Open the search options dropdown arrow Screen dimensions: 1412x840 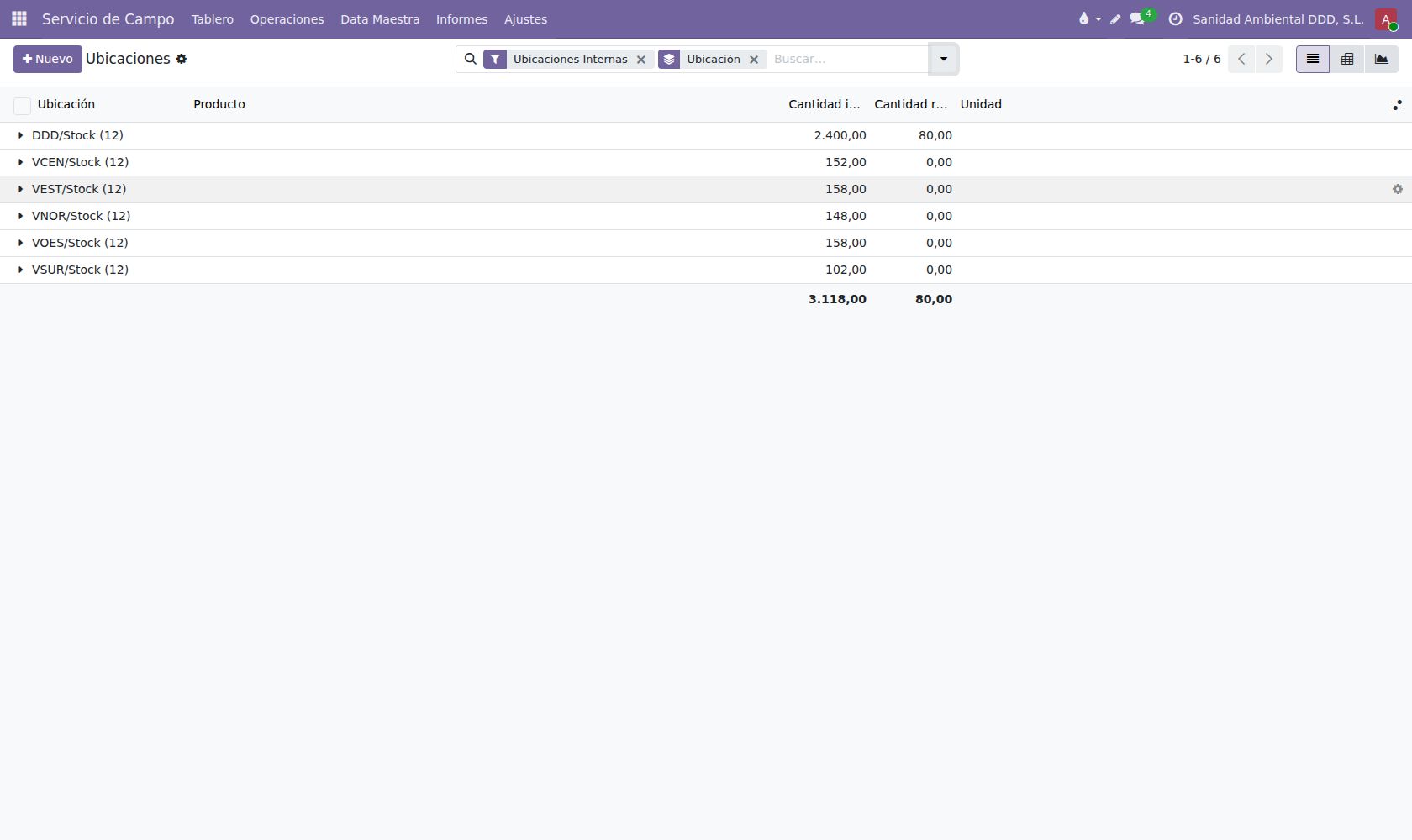click(x=943, y=59)
